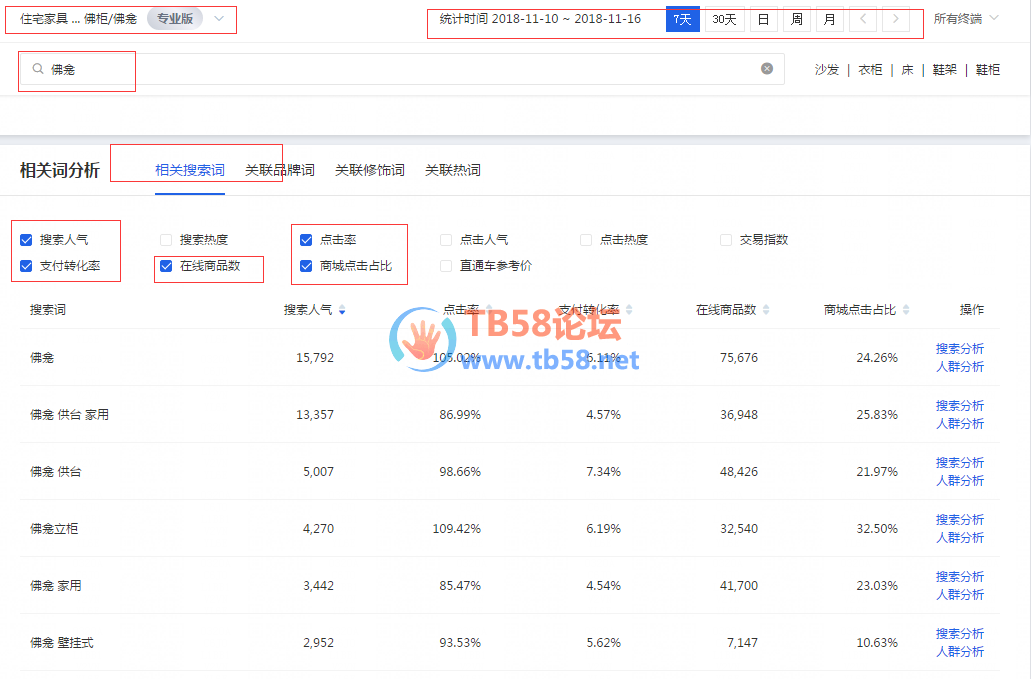The width and height of the screenshot is (1031, 679).
Task: Click the 衣柜 suggested keyword
Action: (x=870, y=70)
